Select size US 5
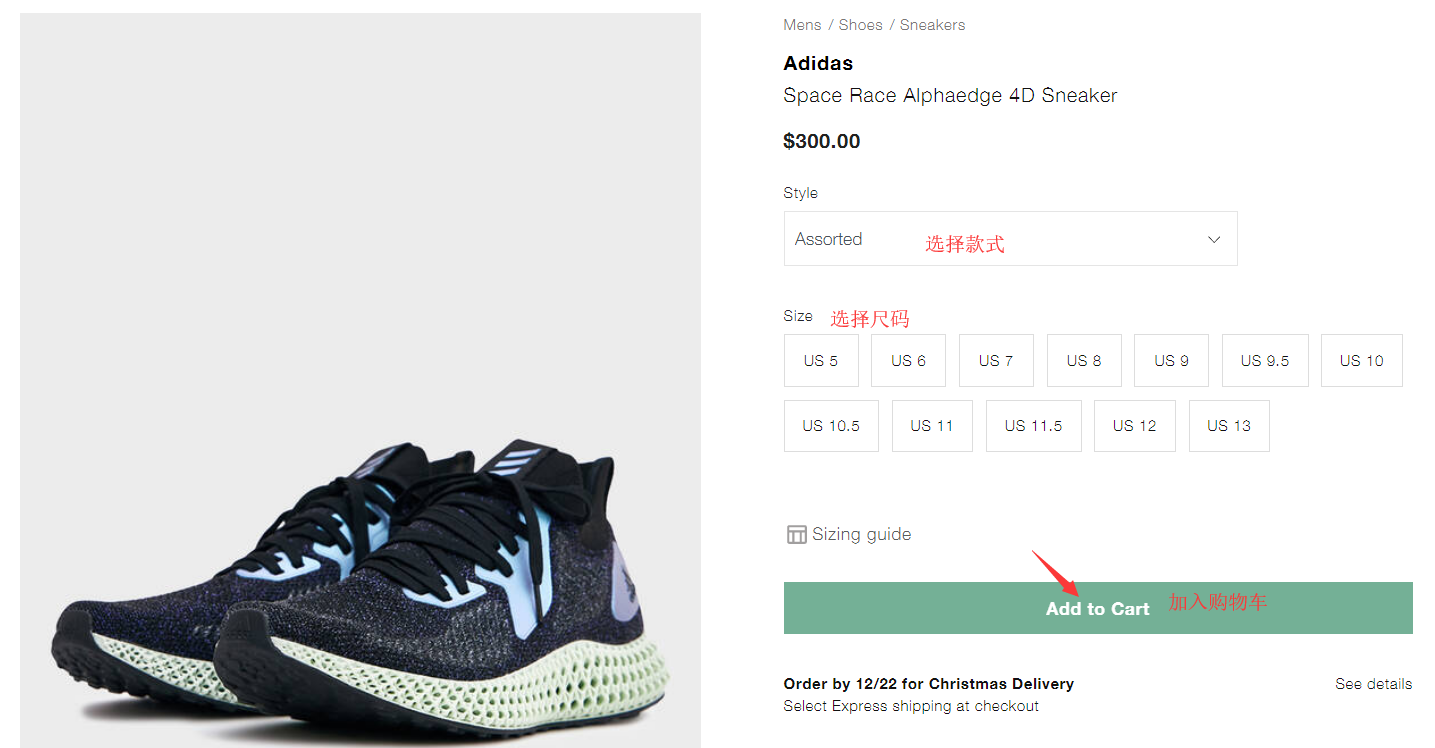Screen dimensions: 1435x748 point(821,361)
